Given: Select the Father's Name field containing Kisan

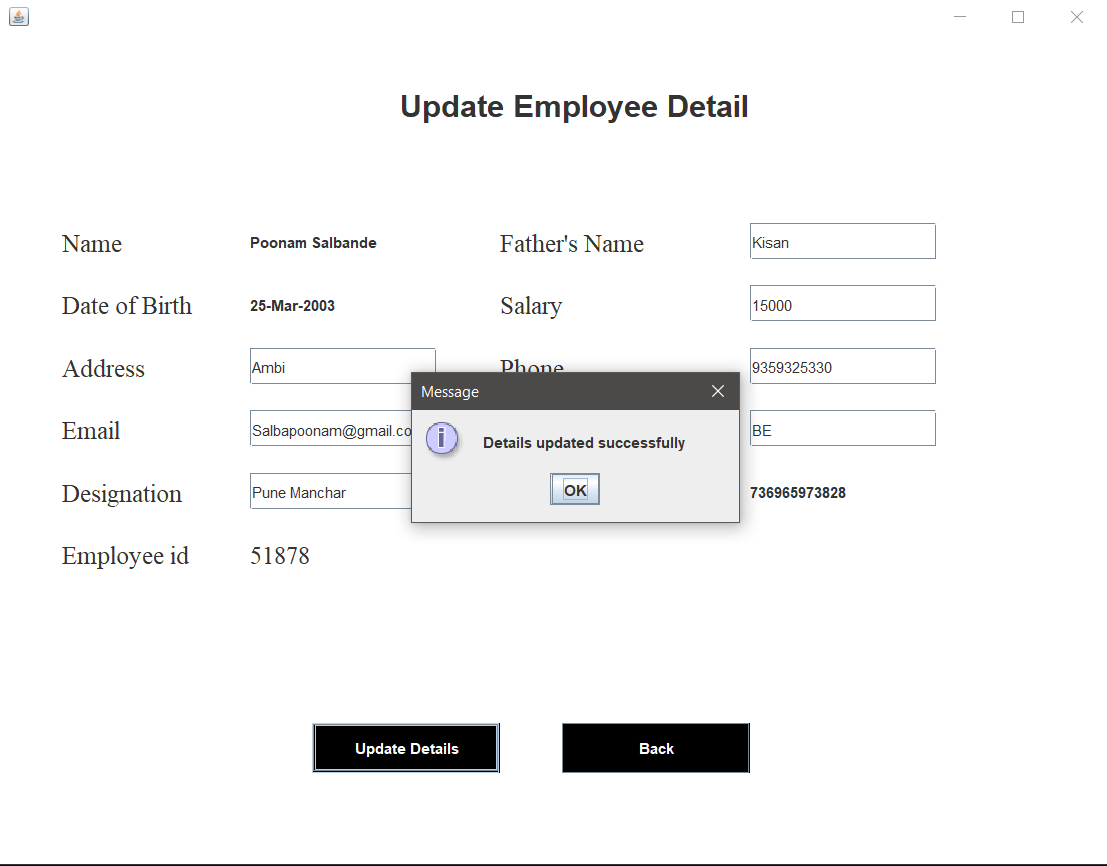Looking at the screenshot, I should click(x=842, y=241).
